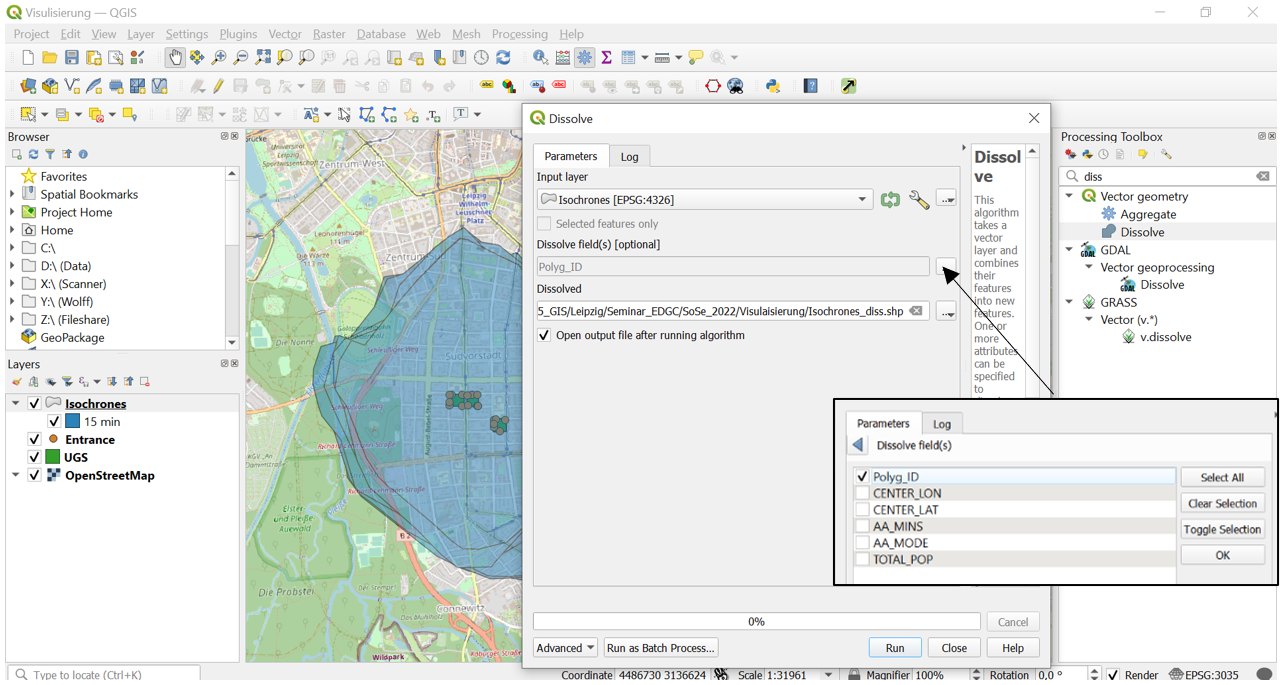Collapse the Vector geometry group in toolbox

(x=1070, y=197)
